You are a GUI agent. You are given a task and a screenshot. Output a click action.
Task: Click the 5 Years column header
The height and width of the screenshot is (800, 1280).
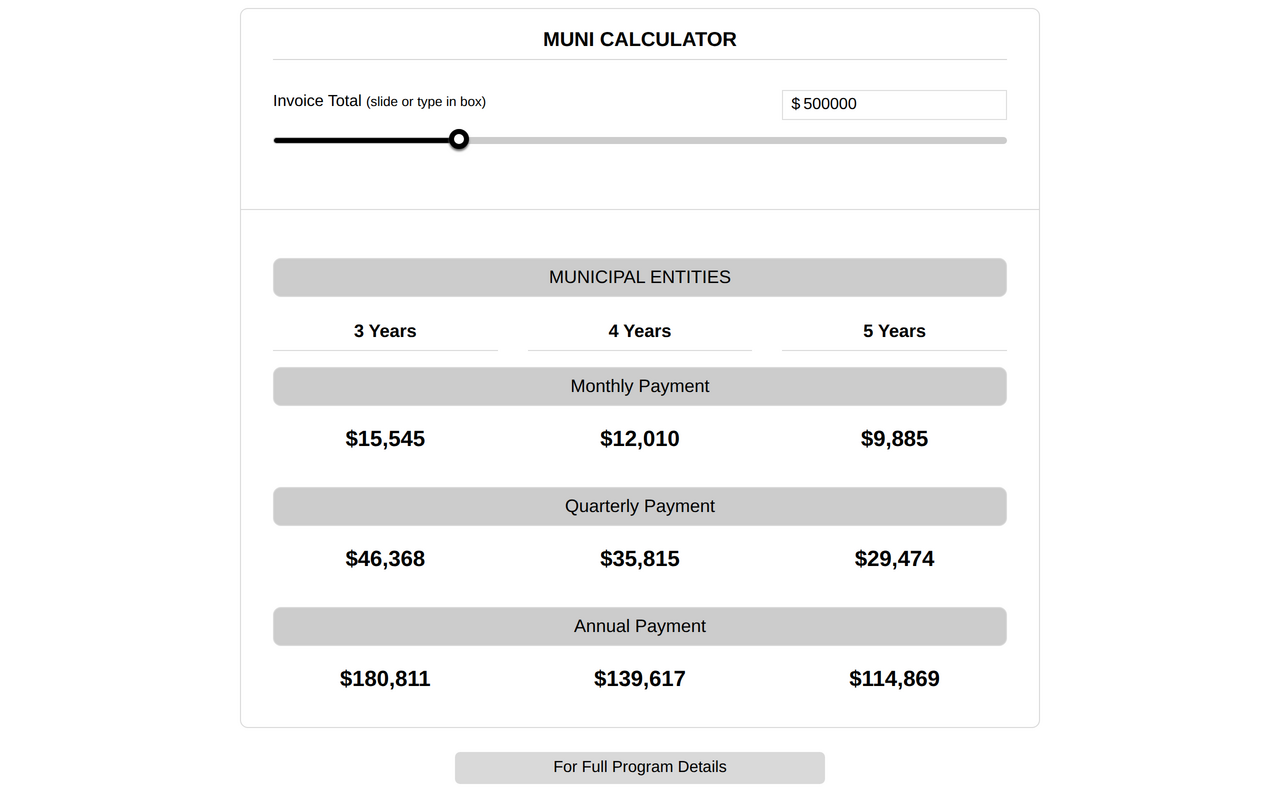(x=894, y=330)
